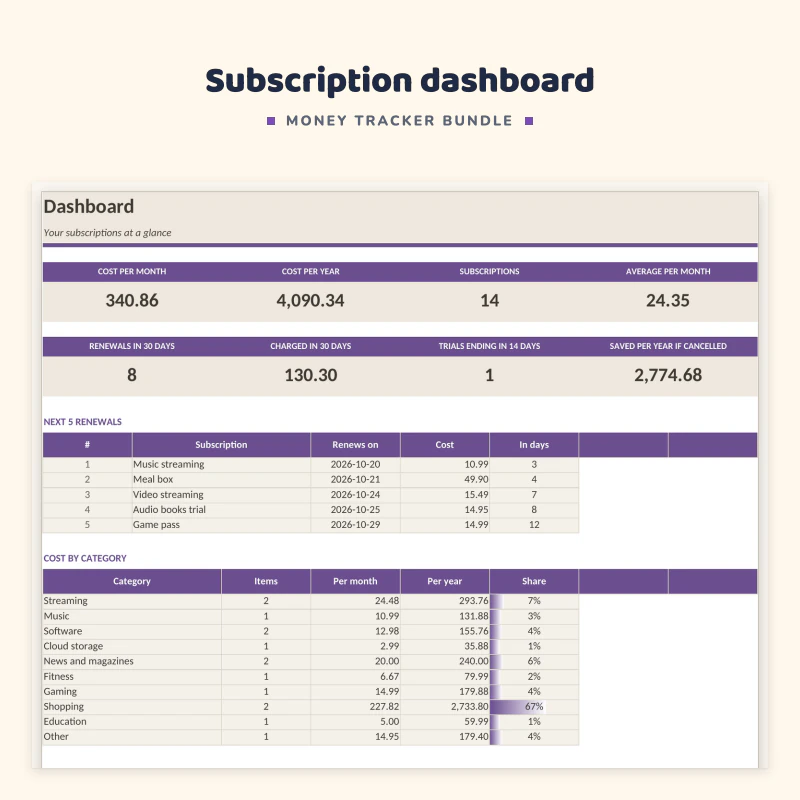
Task: Select the 'NEXT 5 RENEWALS' section label
Action: point(83,422)
